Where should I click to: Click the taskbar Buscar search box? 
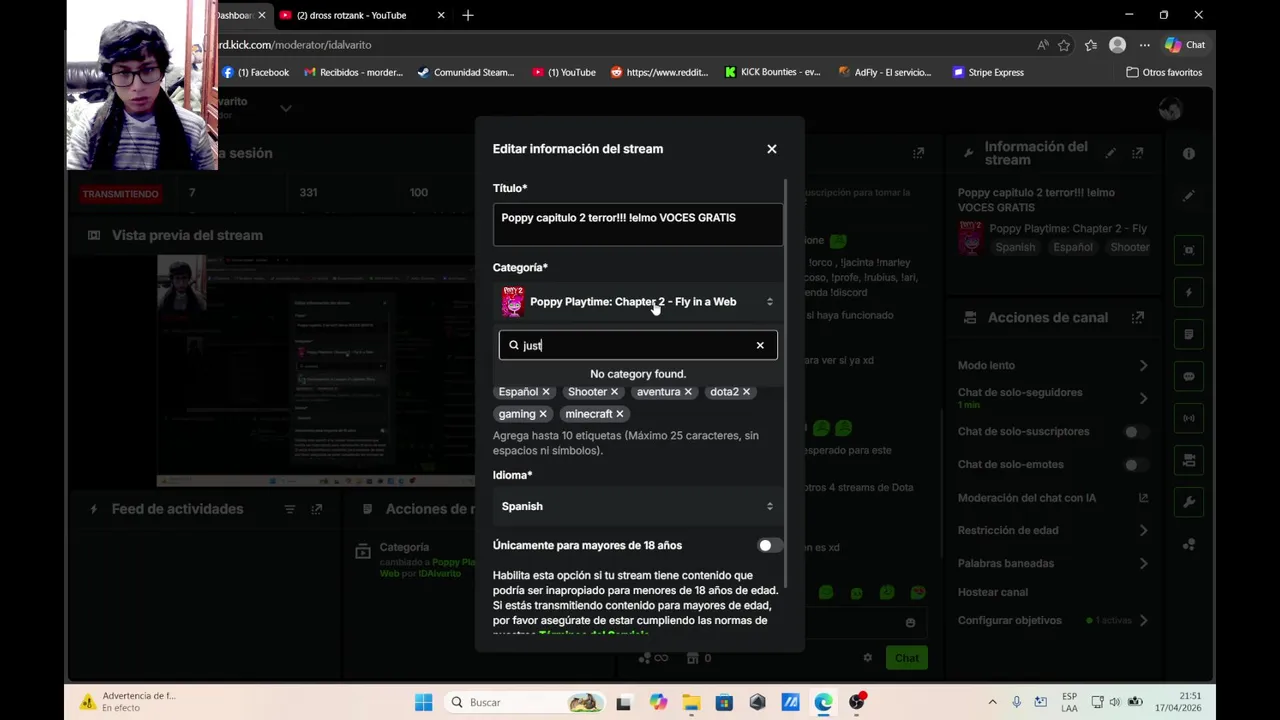point(525,702)
